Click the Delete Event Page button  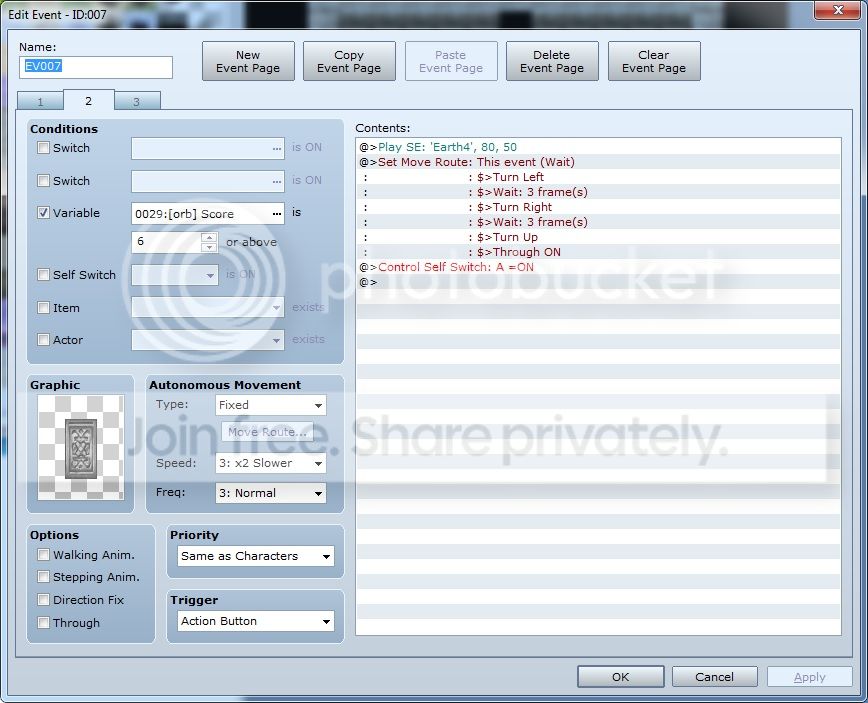[552, 61]
